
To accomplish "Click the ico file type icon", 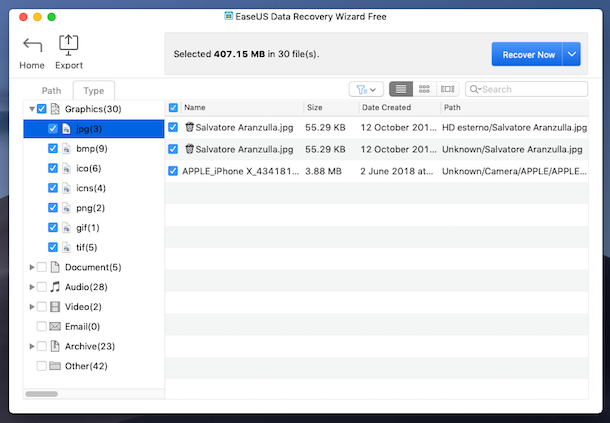I will coord(67,168).
